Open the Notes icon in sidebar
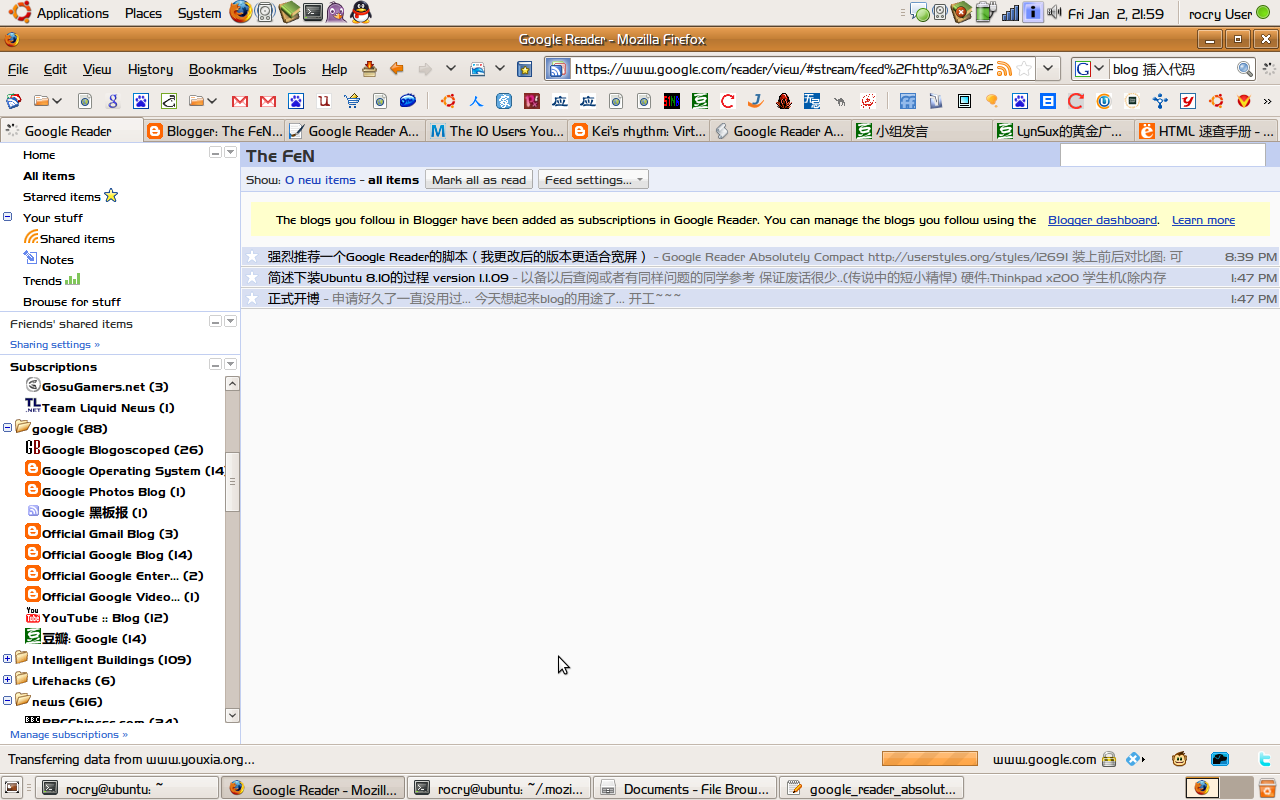This screenshot has width=1280, height=800. pos(31,259)
